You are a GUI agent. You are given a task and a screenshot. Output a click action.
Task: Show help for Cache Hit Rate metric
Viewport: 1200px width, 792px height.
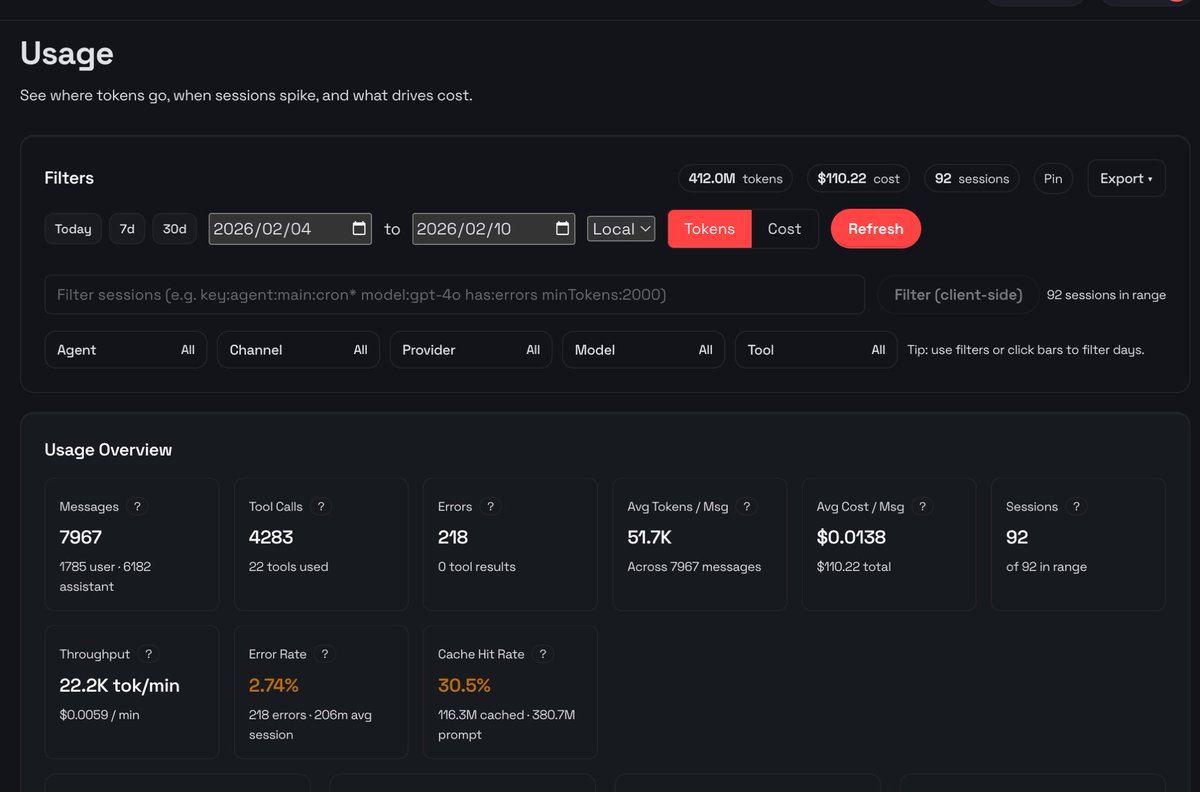(x=542, y=654)
